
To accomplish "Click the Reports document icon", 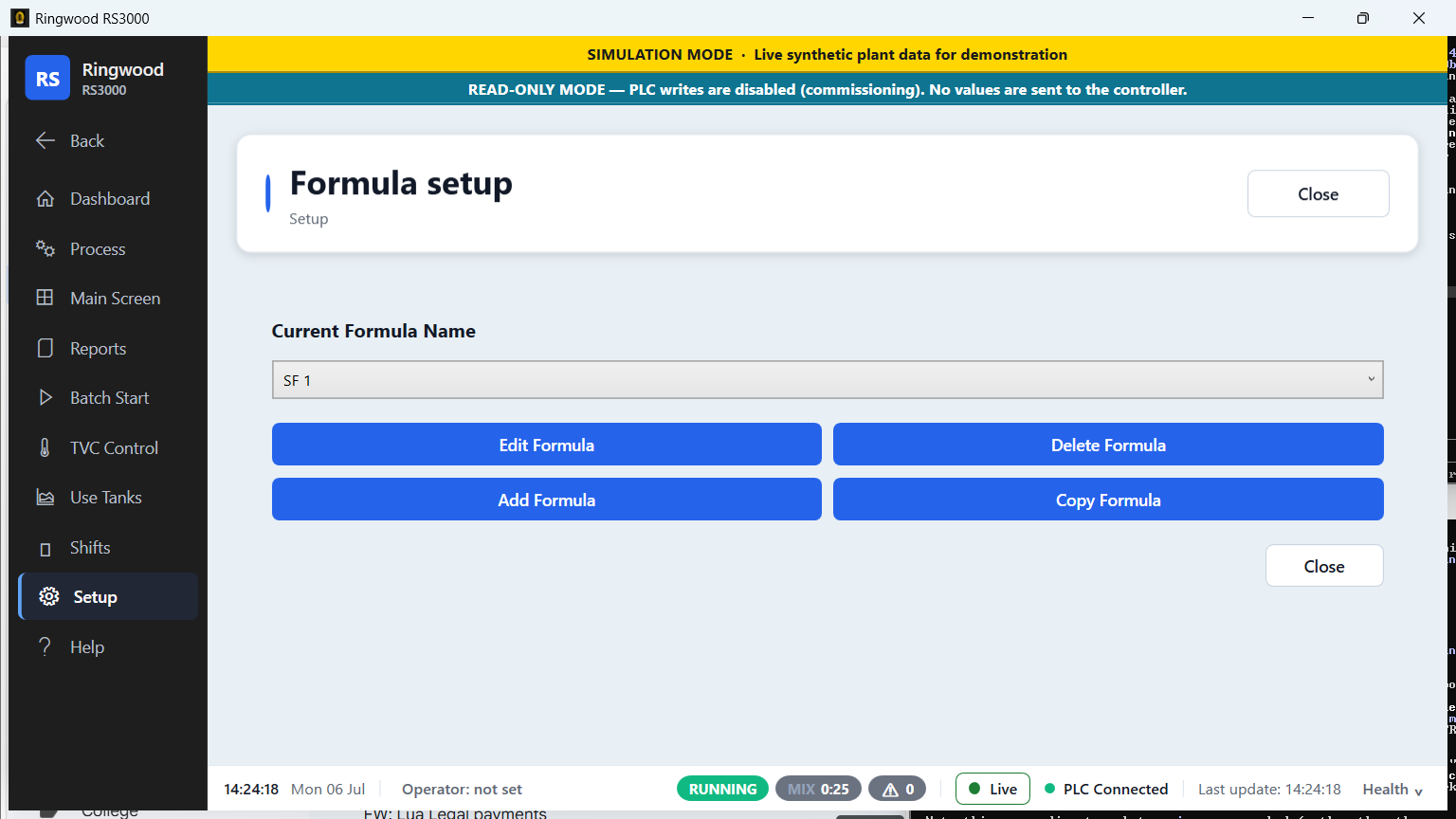I will (45, 348).
